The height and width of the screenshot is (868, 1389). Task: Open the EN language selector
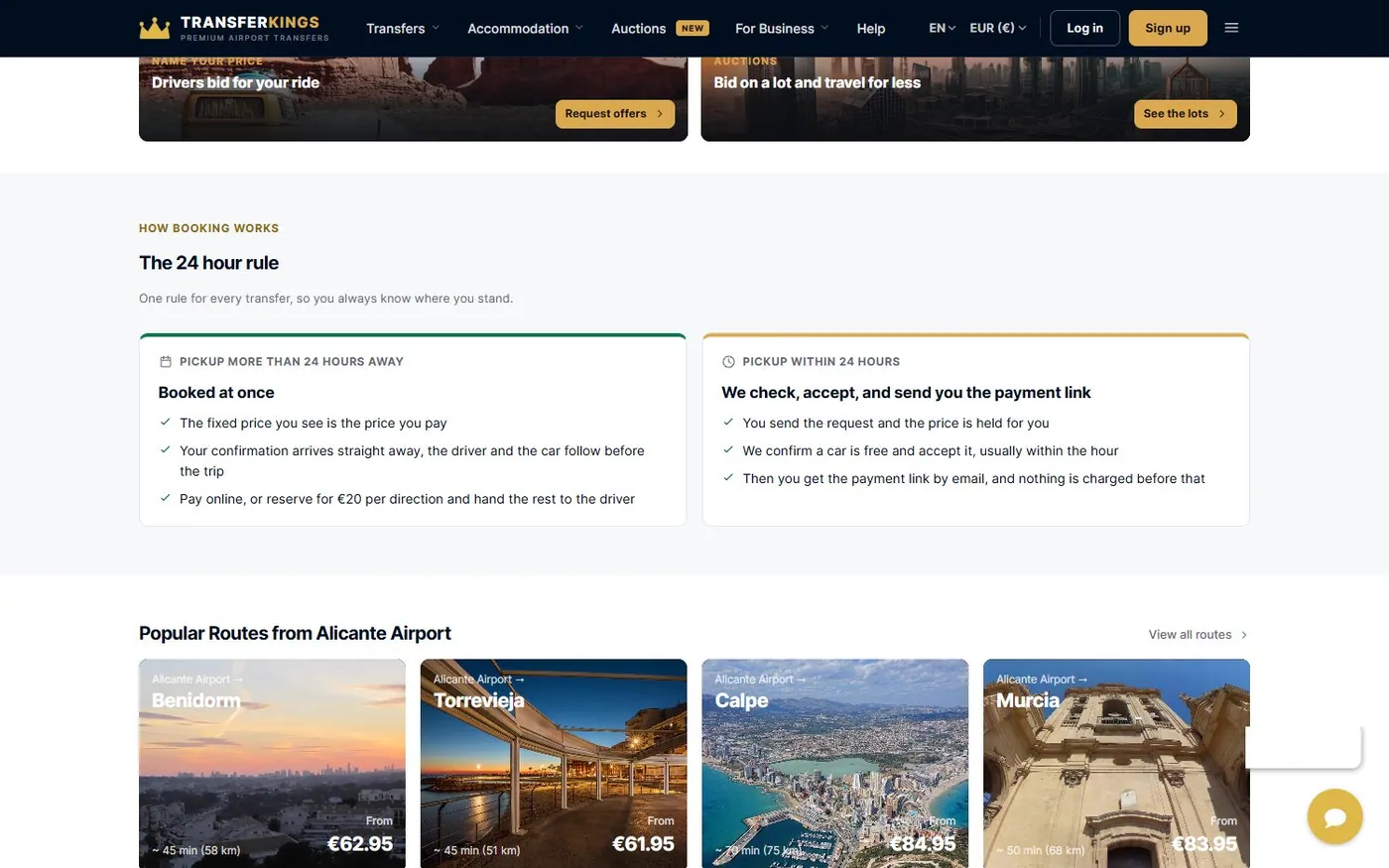[x=943, y=28]
